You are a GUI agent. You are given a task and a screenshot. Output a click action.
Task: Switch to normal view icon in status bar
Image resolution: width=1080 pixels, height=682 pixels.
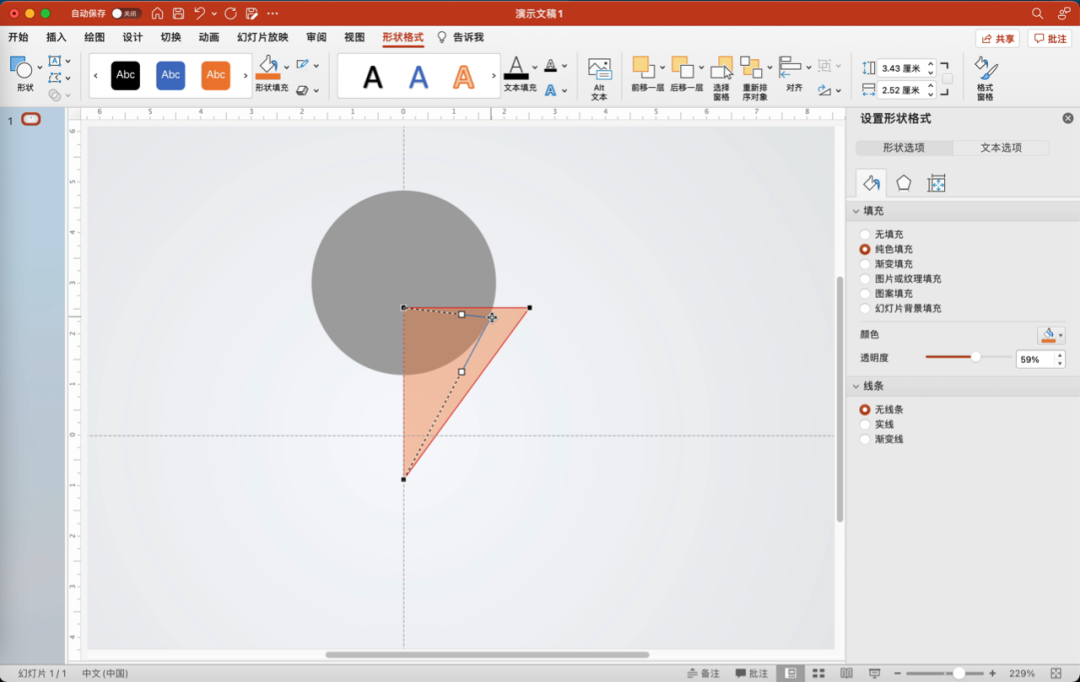791,673
